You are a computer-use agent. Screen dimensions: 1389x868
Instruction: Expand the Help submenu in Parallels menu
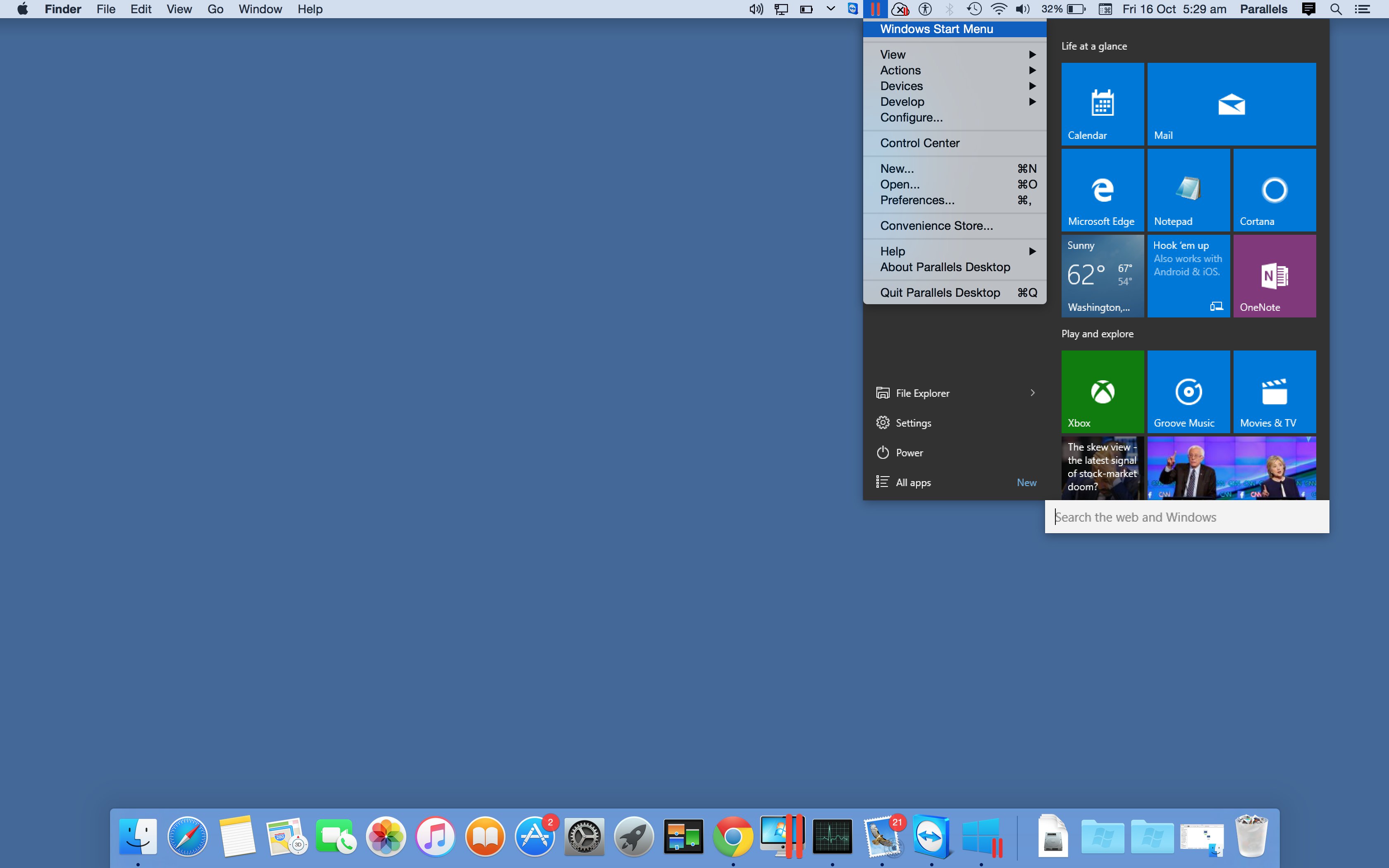pyautogui.click(x=955, y=251)
